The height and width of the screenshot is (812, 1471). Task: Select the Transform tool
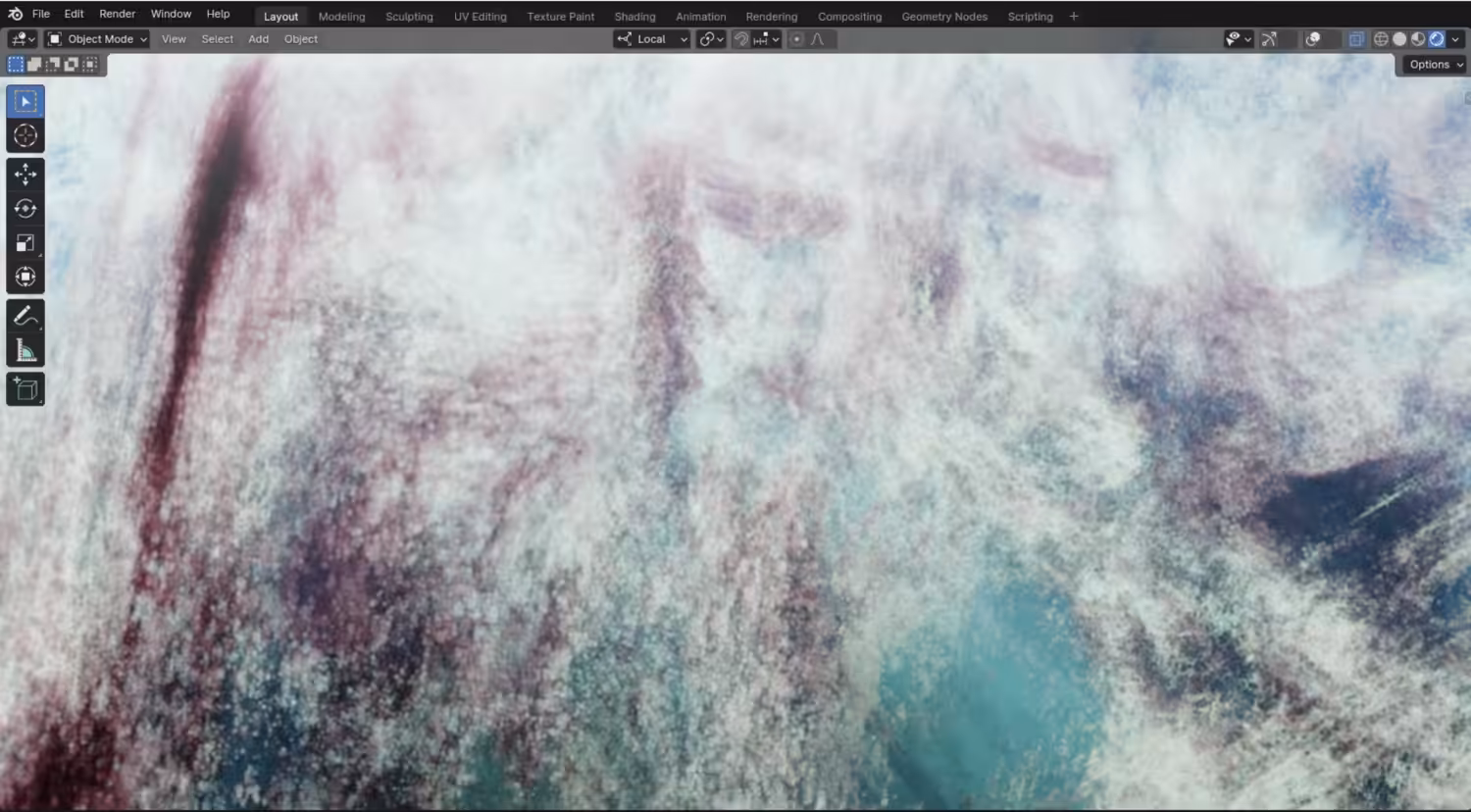tap(25, 278)
